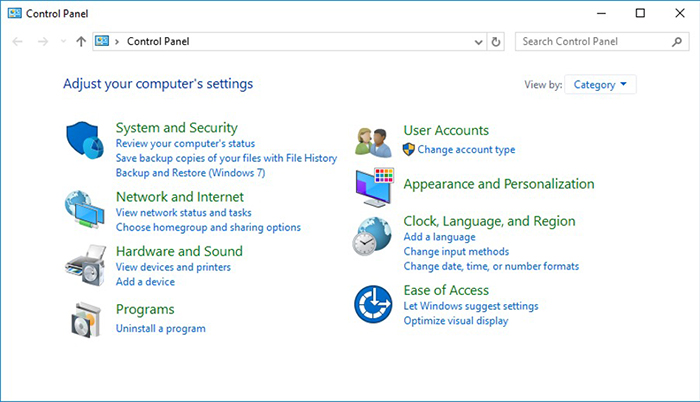Viewport: 700px width, 402px height.
Task: Expand the address bar history dropdown
Action: [x=478, y=42]
